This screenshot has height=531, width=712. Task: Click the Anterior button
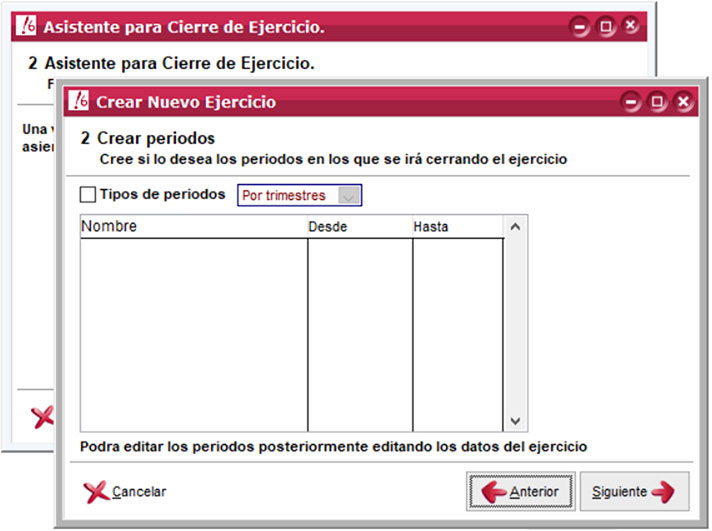click(521, 491)
